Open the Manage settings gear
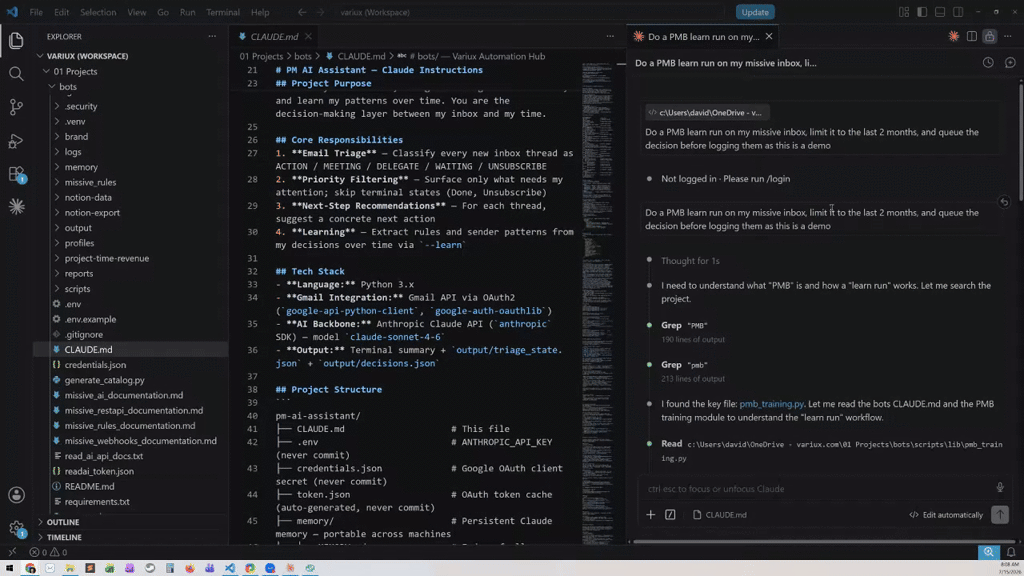The image size is (1024, 576). (x=16, y=528)
